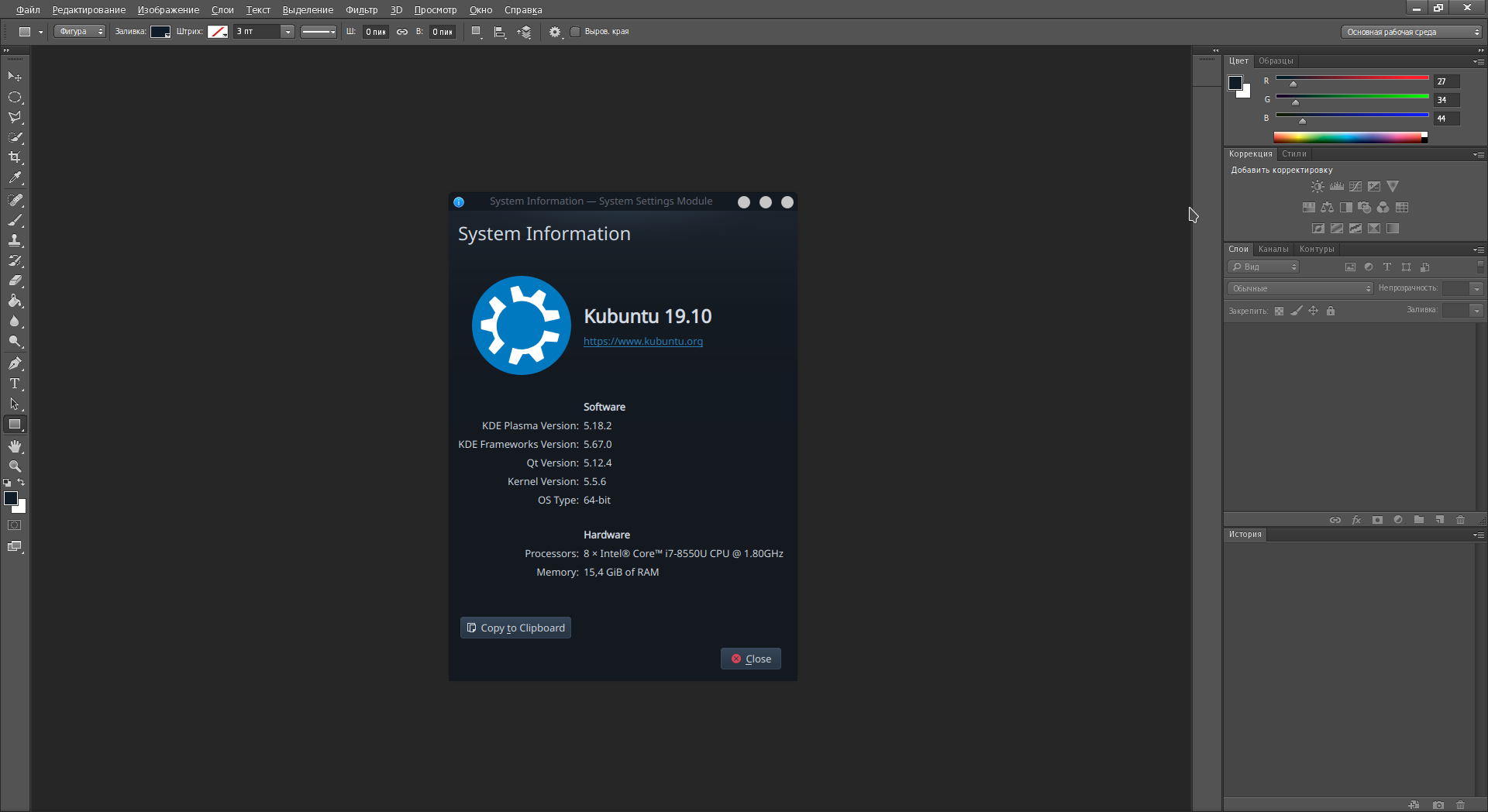Screen dimensions: 1488x812
Task: Select the Hand tool
Action: coord(15,446)
